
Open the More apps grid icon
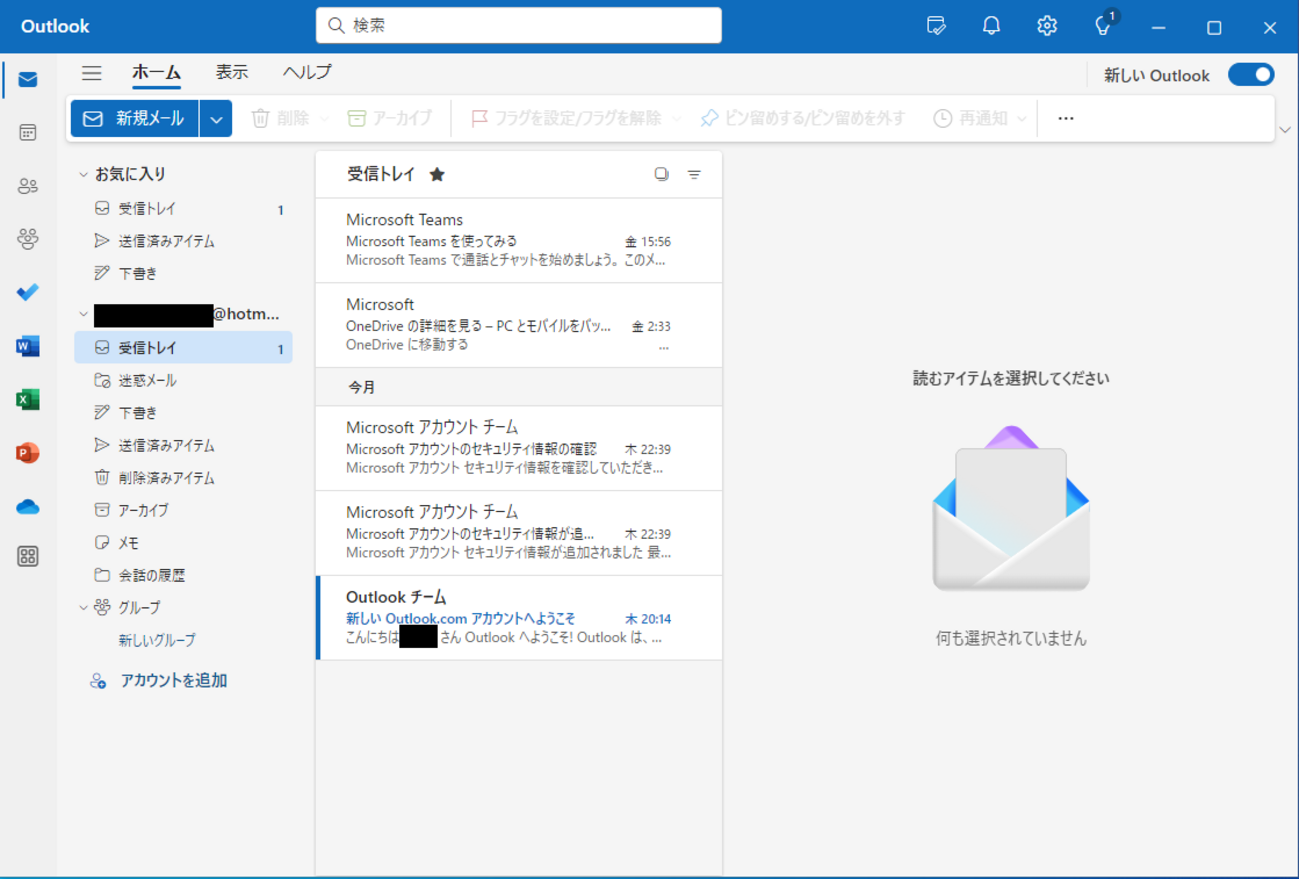click(x=28, y=557)
